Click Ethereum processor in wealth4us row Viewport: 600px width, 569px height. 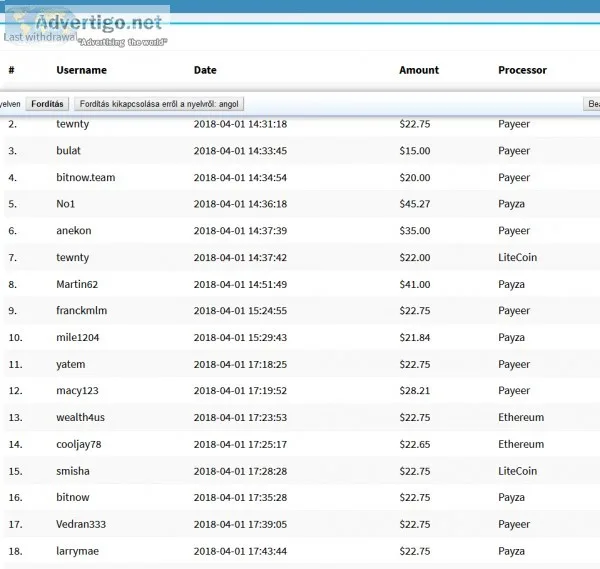click(x=521, y=417)
